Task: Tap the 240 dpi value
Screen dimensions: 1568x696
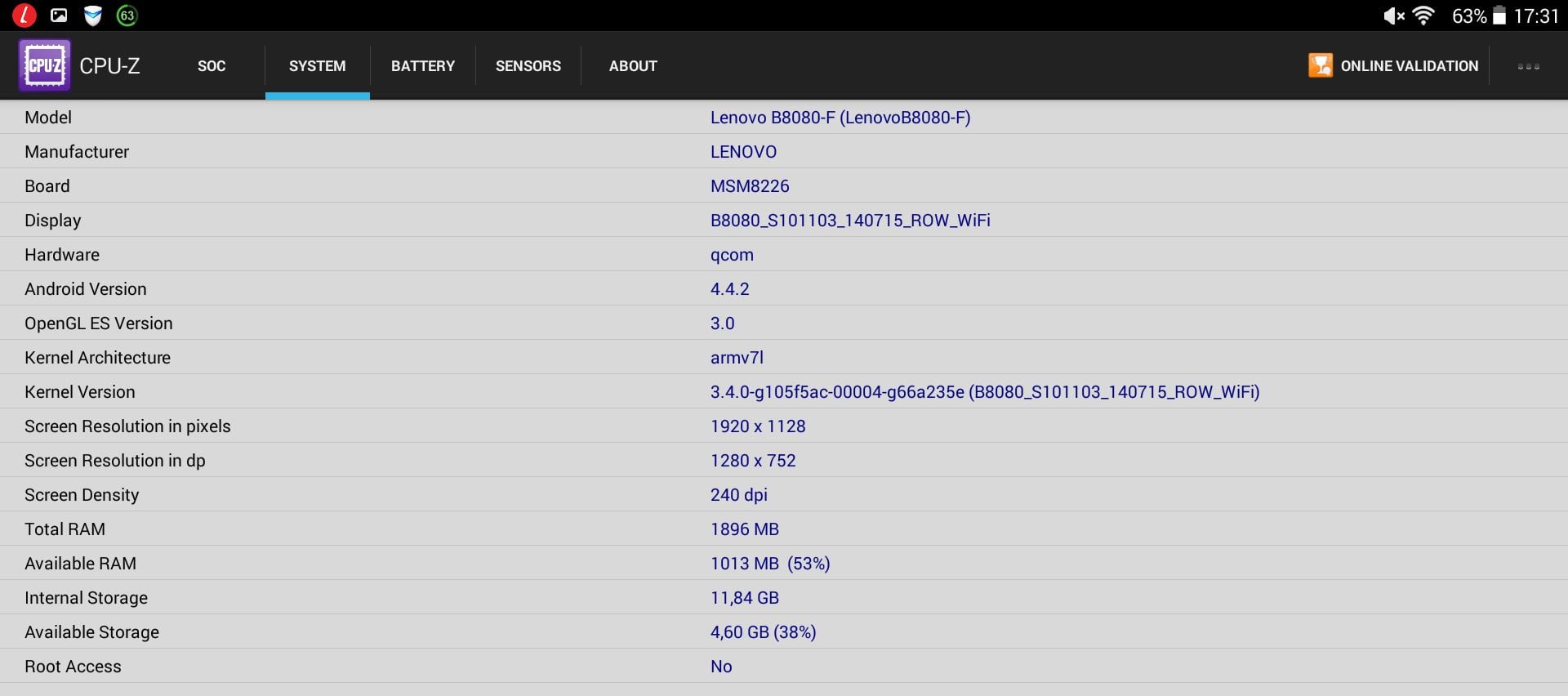Action: click(739, 494)
